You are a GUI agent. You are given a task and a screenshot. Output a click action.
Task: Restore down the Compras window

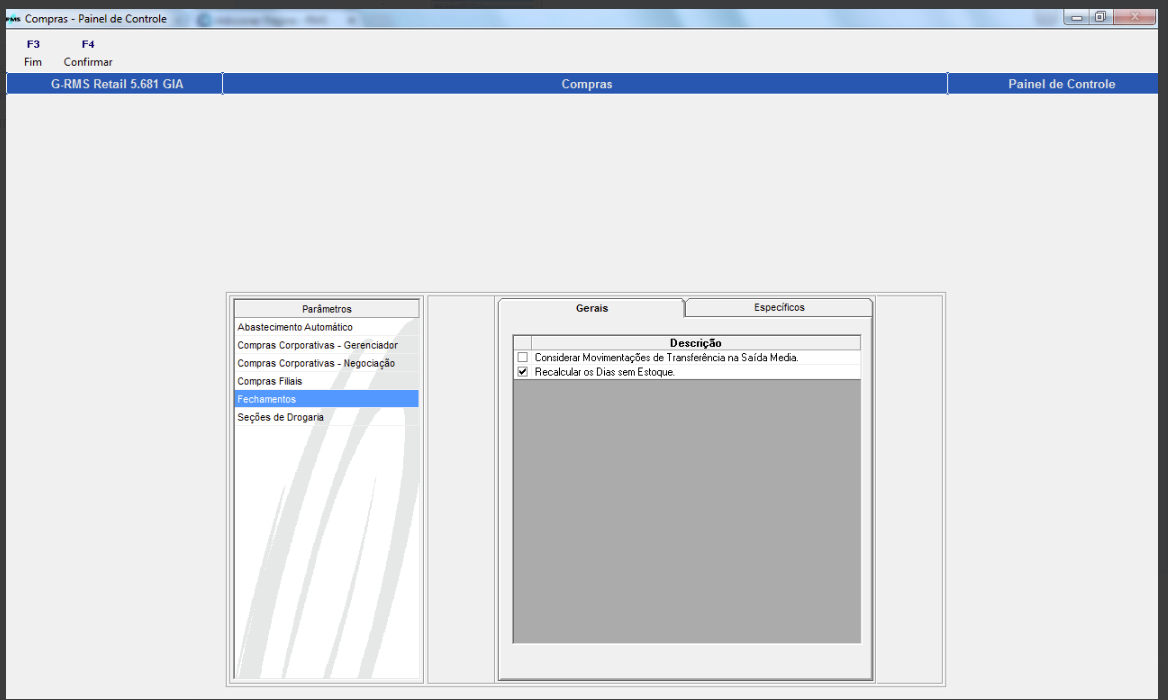click(x=1100, y=17)
